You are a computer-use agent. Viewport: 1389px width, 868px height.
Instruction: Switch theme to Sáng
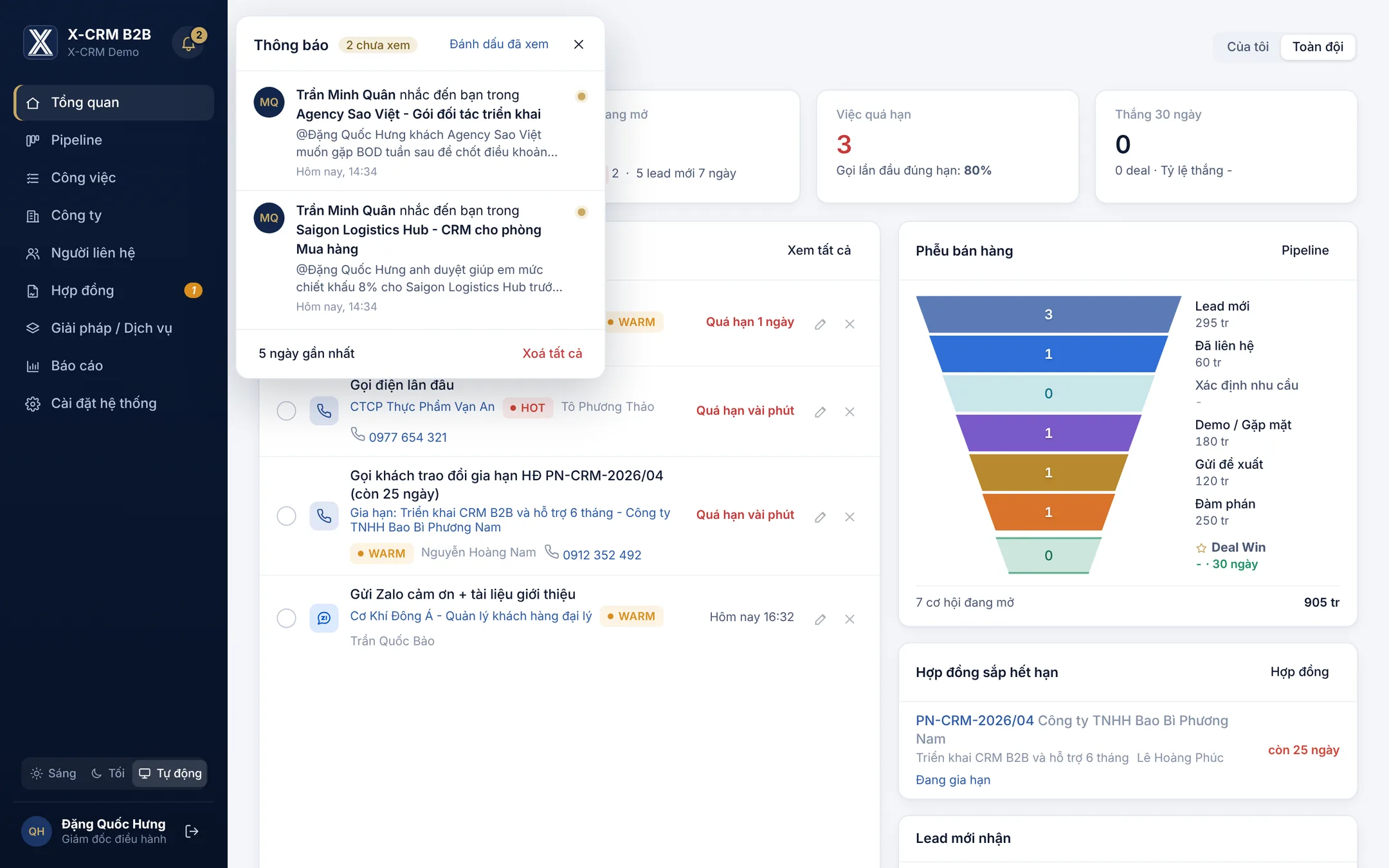tap(53, 773)
